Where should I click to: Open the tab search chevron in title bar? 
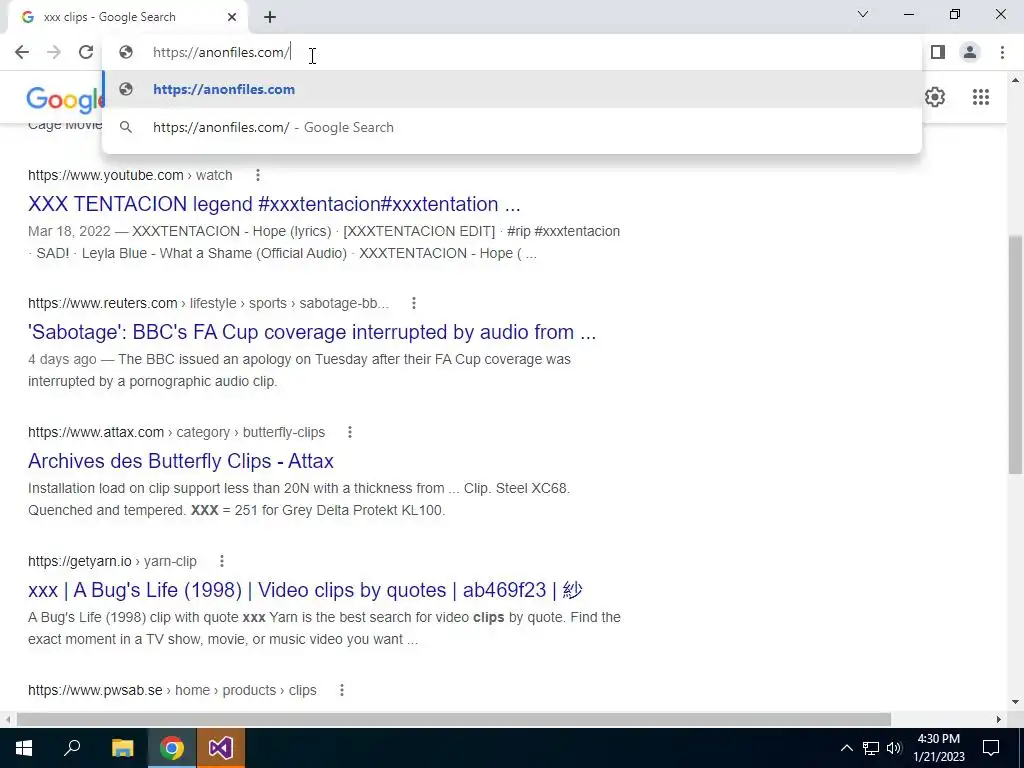click(x=863, y=14)
